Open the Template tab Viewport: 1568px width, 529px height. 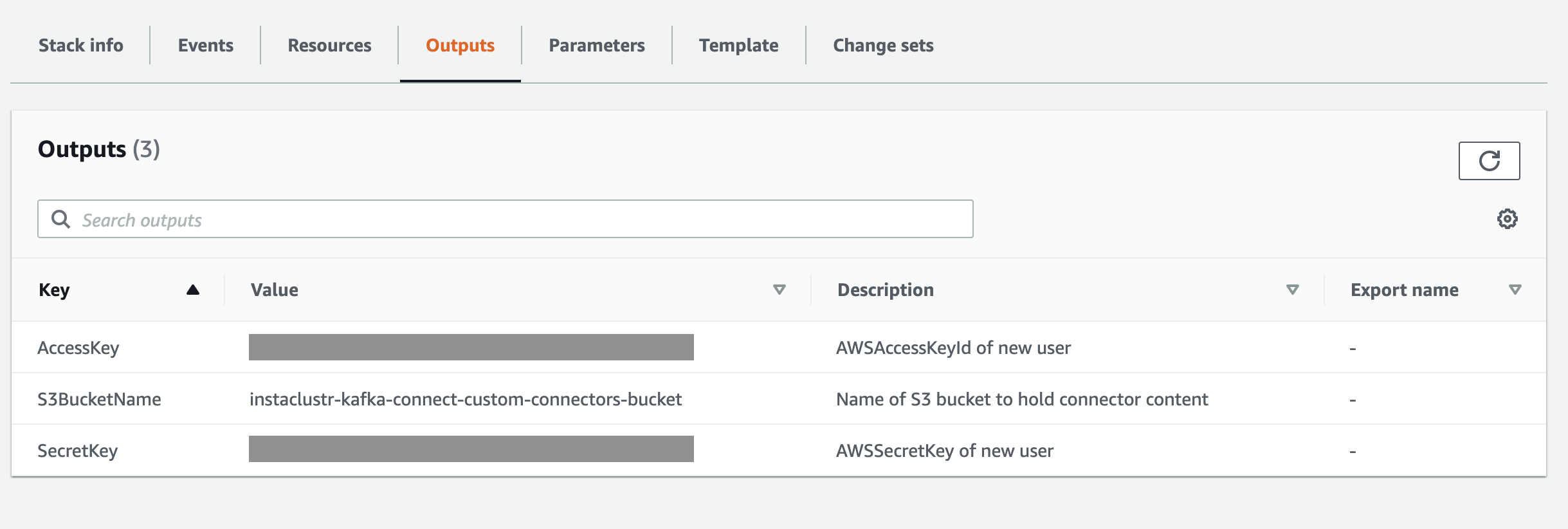point(738,46)
